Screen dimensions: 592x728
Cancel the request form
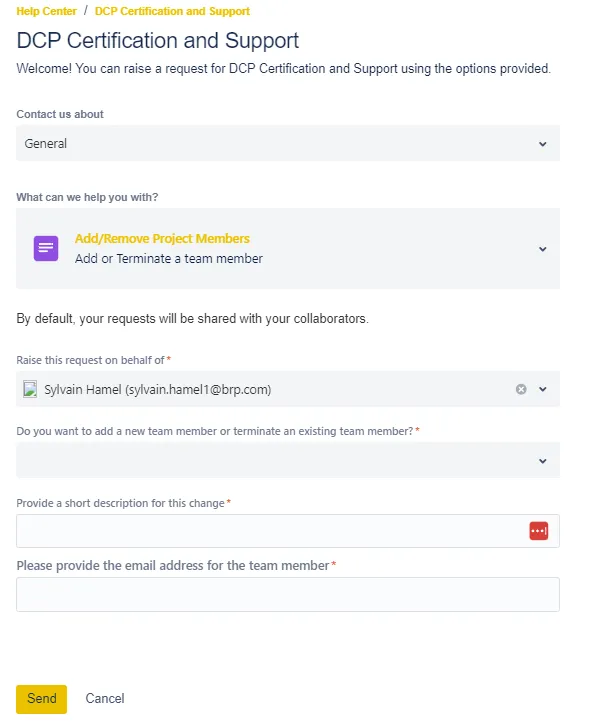[x=105, y=699]
